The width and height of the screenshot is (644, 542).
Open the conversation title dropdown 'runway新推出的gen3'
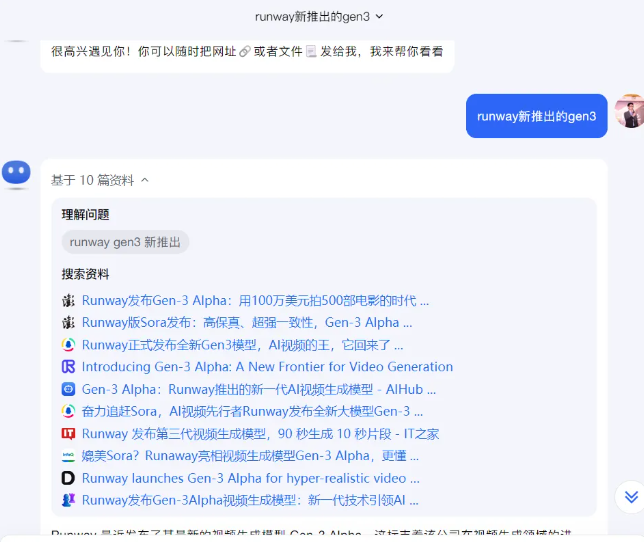[319, 17]
